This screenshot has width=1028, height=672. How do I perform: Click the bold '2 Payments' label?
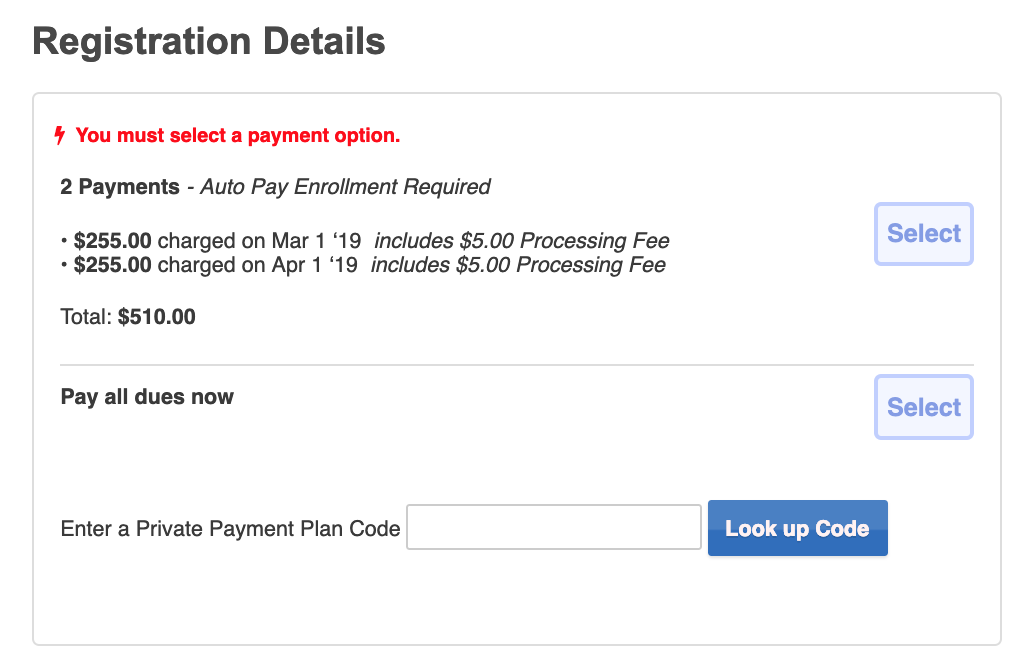click(120, 186)
